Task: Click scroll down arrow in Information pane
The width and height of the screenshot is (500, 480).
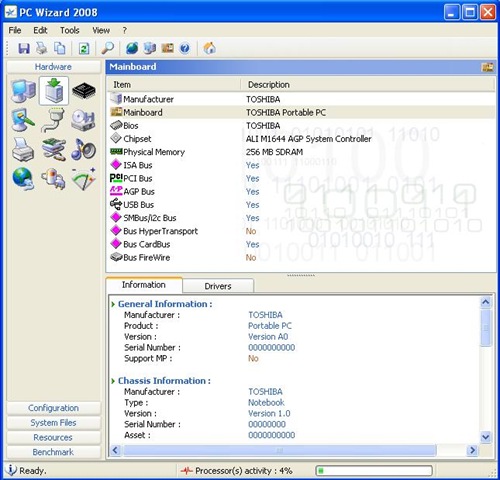Action: click(x=486, y=437)
